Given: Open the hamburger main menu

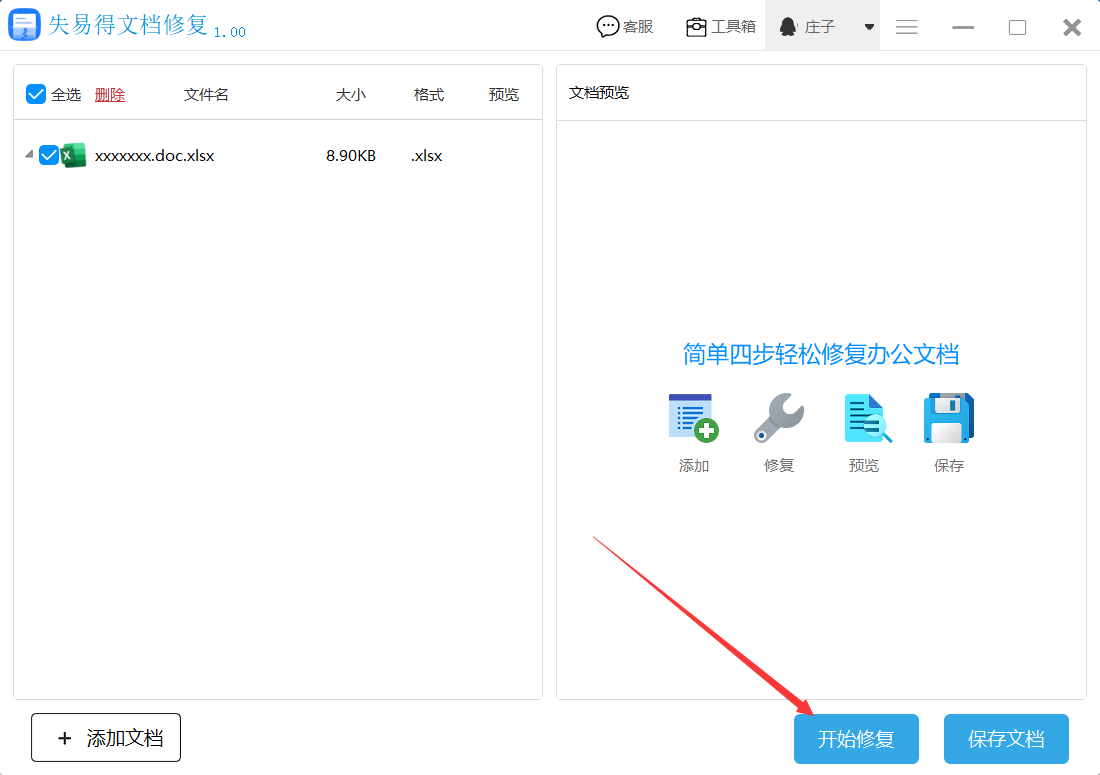Looking at the screenshot, I should pyautogui.click(x=906, y=27).
